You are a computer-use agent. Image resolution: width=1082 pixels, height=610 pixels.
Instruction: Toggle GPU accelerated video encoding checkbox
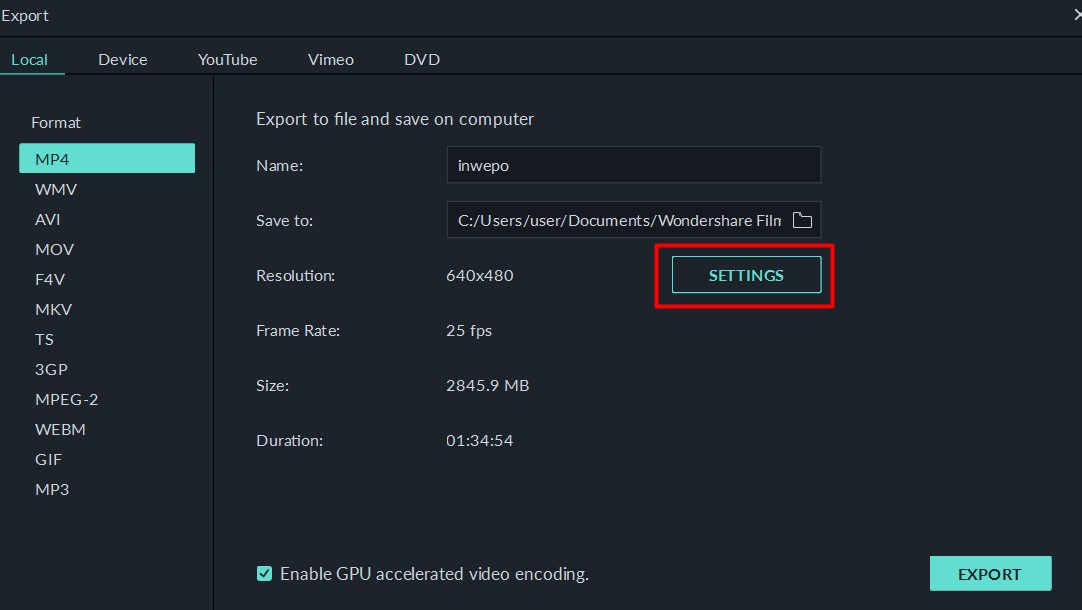[x=264, y=574]
